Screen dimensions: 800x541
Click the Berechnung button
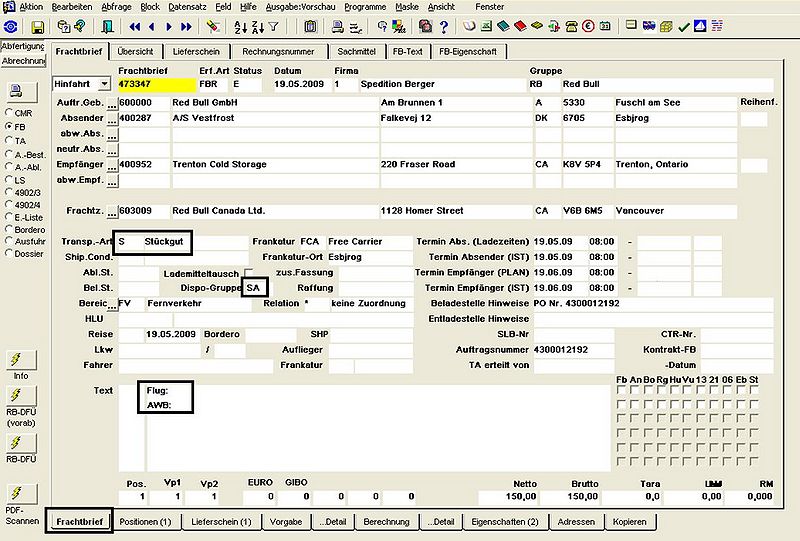[386, 522]
